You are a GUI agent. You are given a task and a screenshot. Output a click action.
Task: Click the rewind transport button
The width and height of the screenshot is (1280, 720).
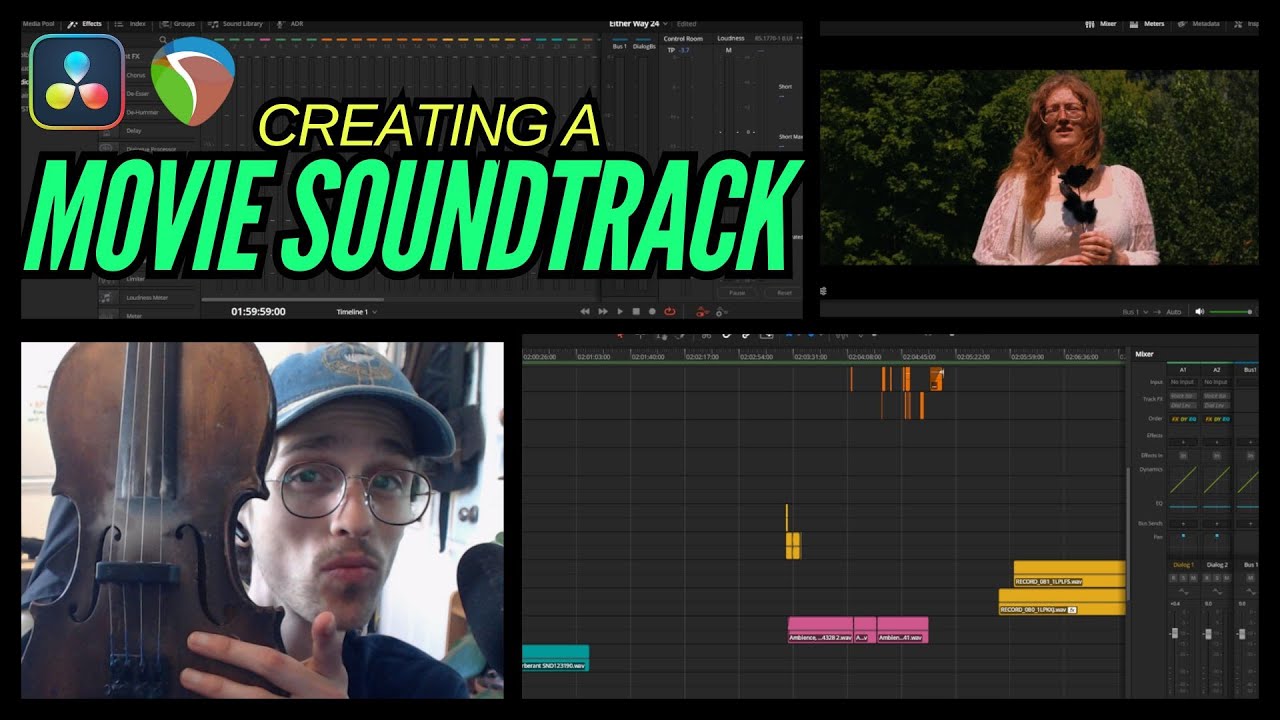point(586,311)
